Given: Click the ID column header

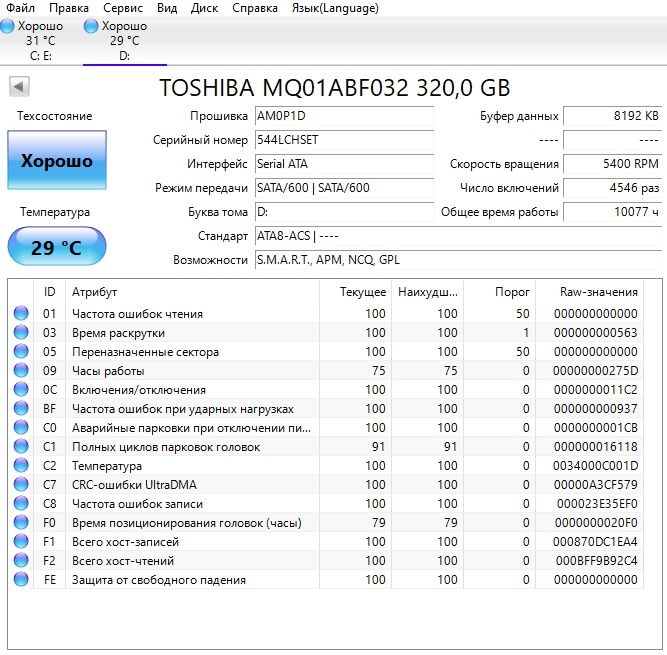Looking at the screenshot, I should [x=49, y=292].
